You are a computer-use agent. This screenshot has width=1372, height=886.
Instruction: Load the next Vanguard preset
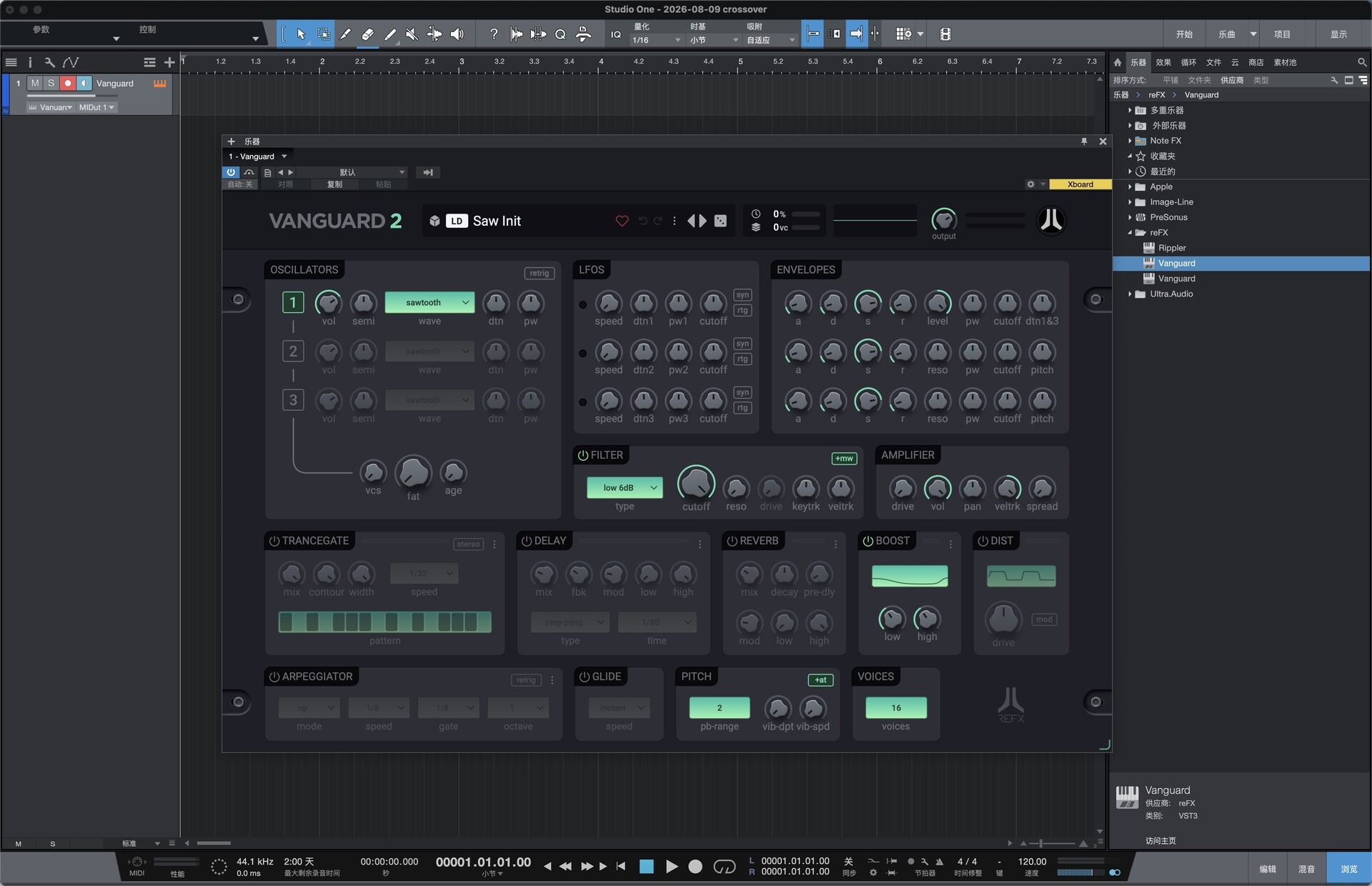(703, 221)
